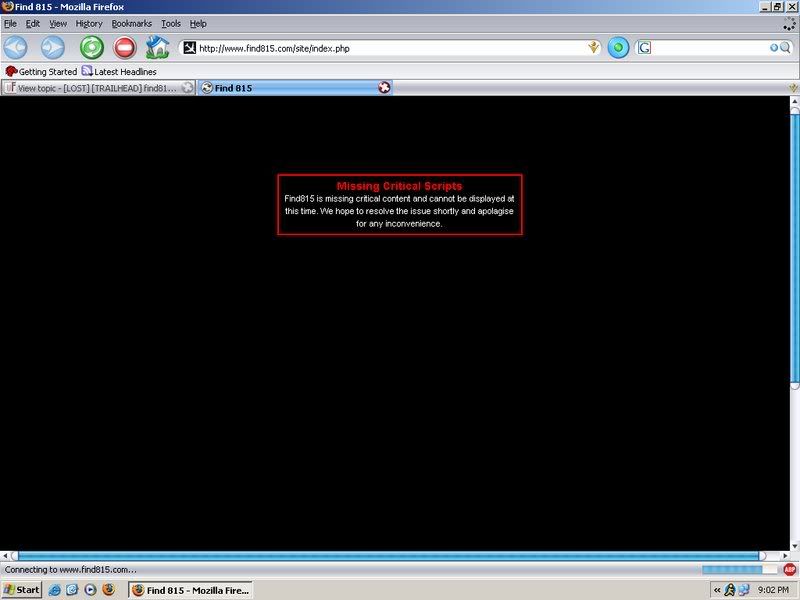Image resolution: width=800 pixels, height=600 pixels.
Task: Click the blue Go button next to address bar
Action: point(618,48)
